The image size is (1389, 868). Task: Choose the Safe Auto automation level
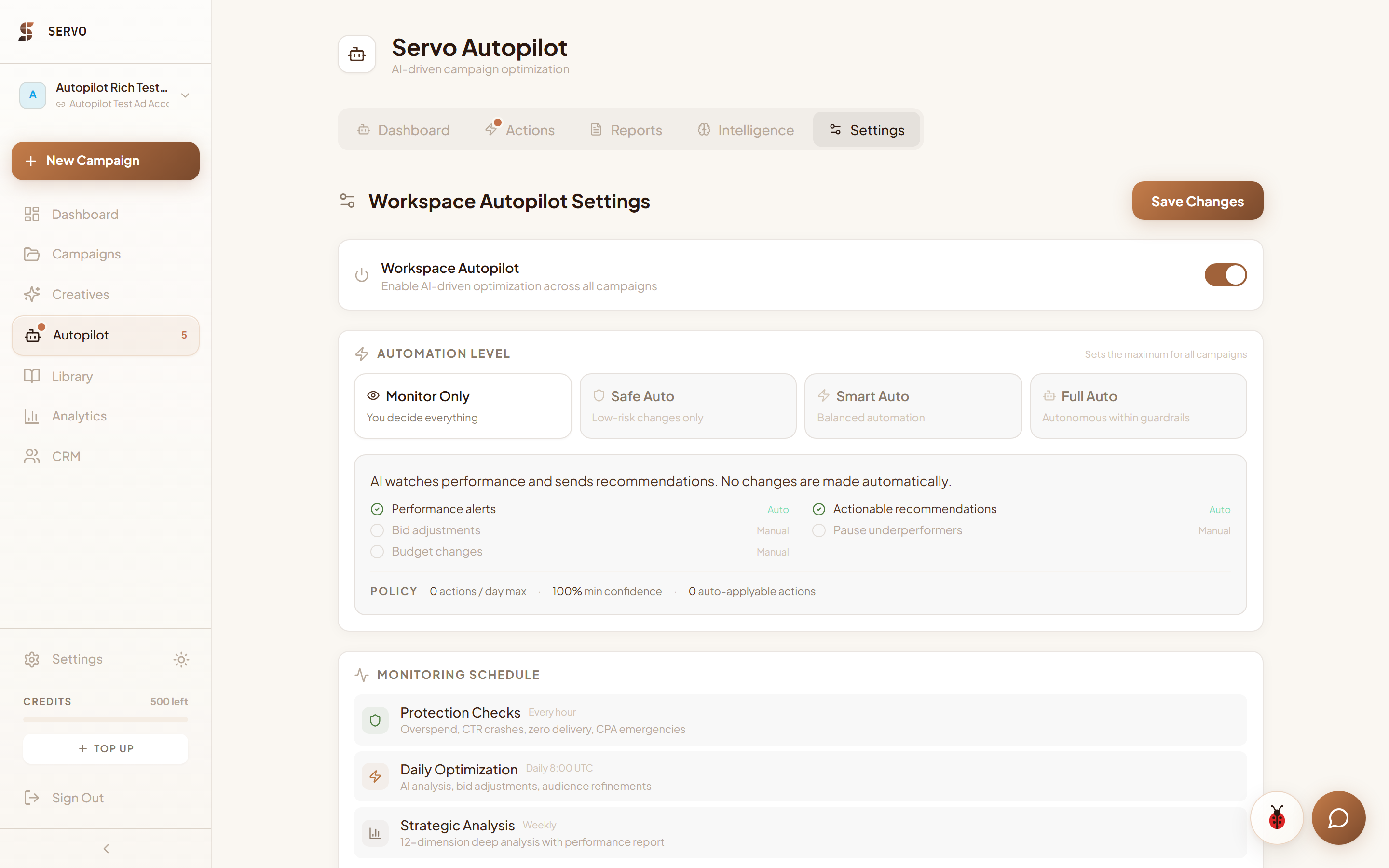(x=688, y=406)
